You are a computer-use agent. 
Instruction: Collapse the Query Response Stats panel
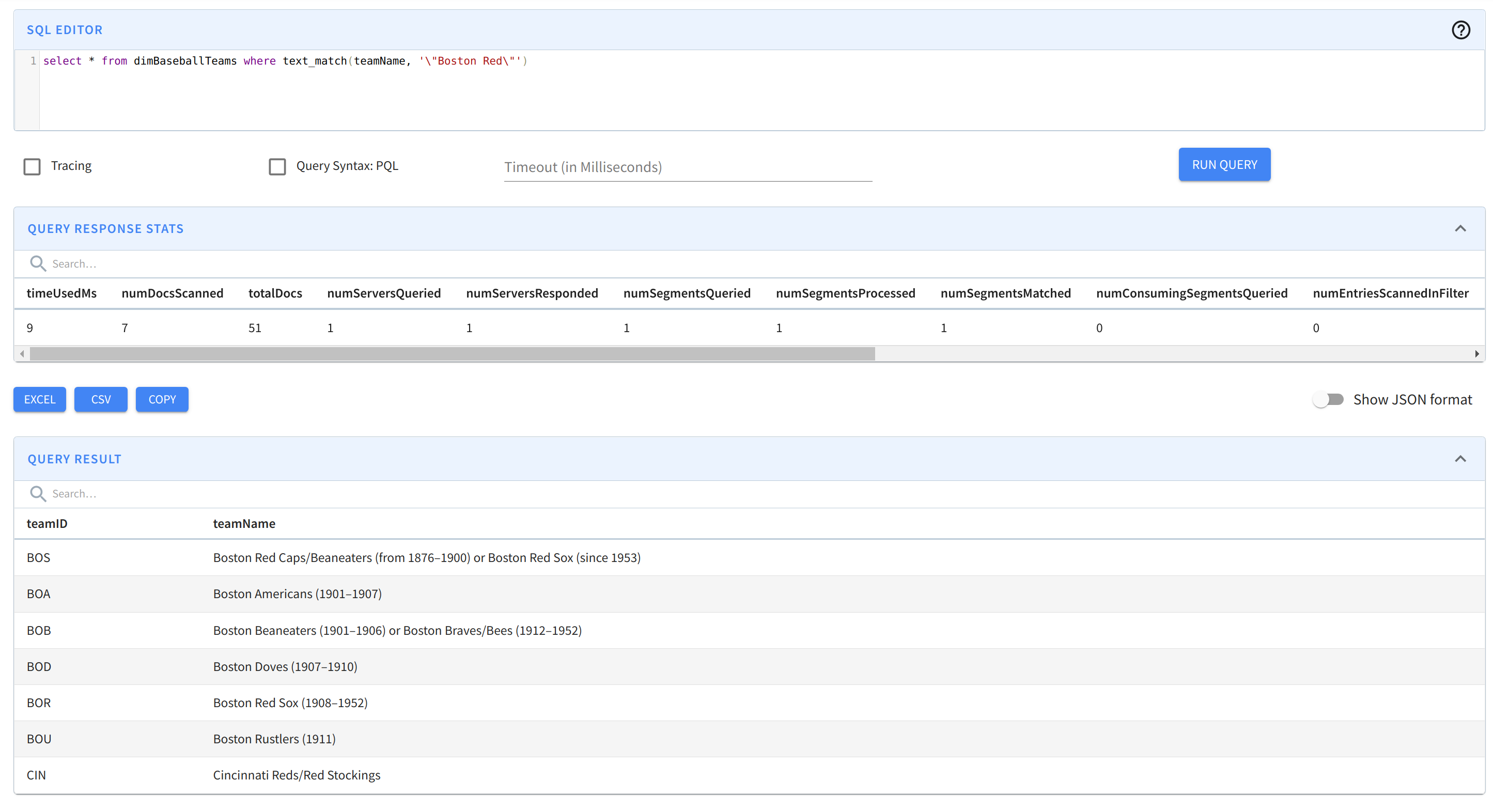(1460, 228)
